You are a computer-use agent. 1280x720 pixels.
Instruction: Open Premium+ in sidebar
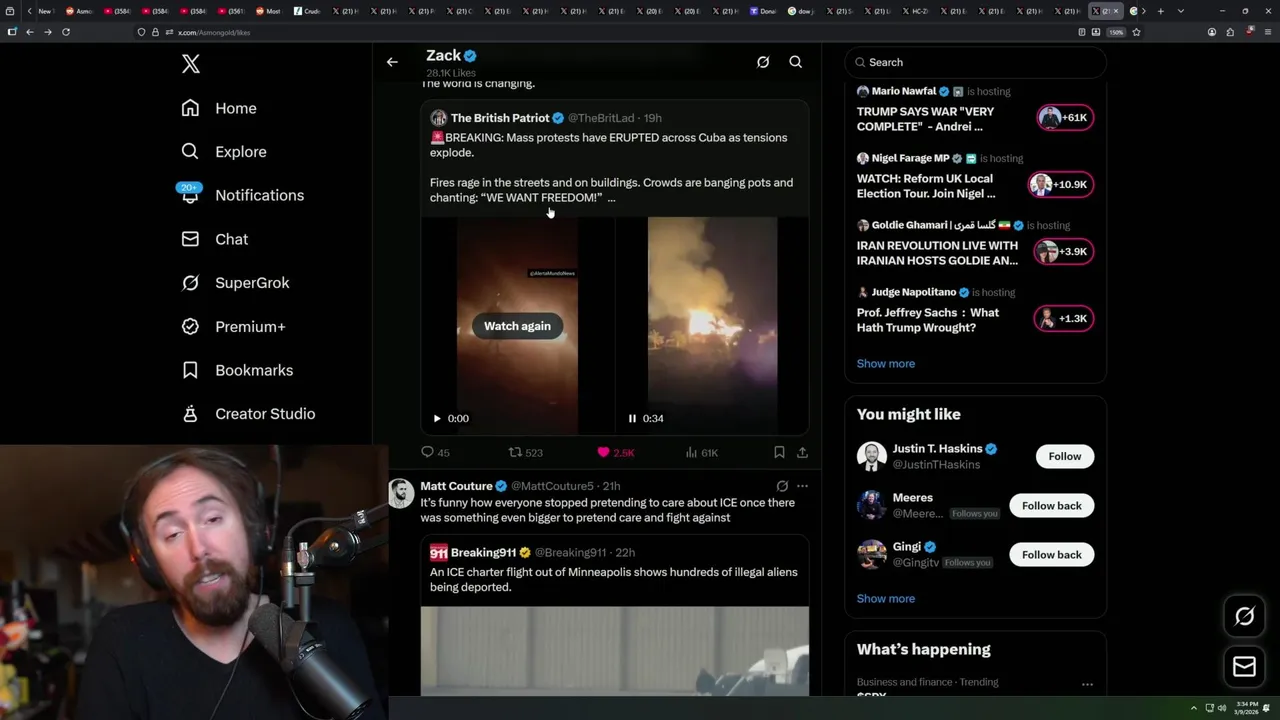tap(233, 327)
